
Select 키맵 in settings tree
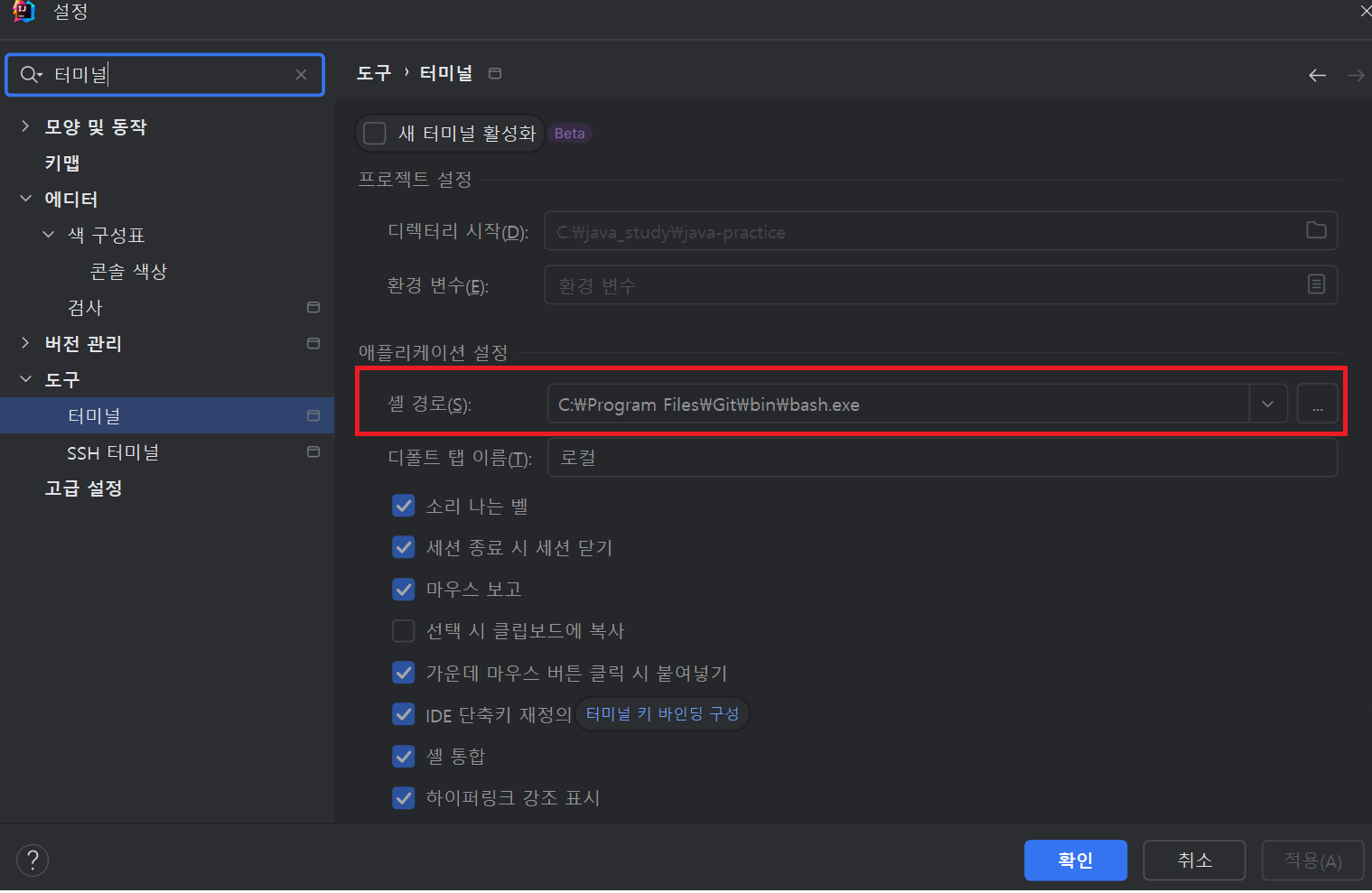(x=62, y=163)
